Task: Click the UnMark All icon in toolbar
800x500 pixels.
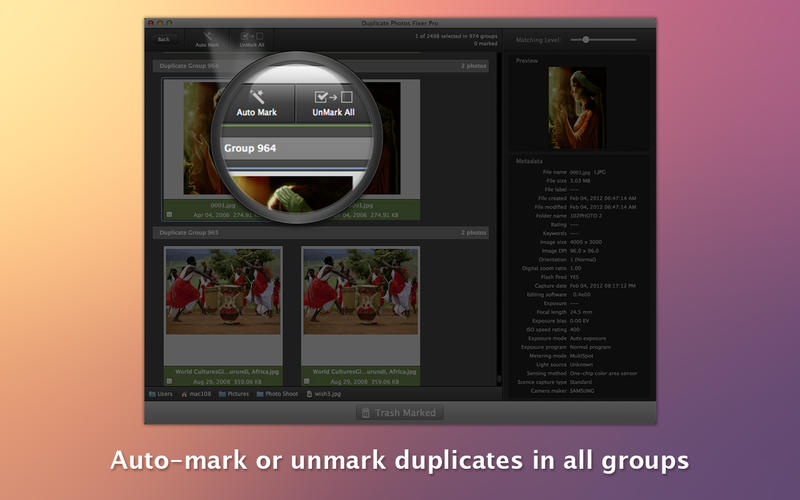Action: click(254, 36)
